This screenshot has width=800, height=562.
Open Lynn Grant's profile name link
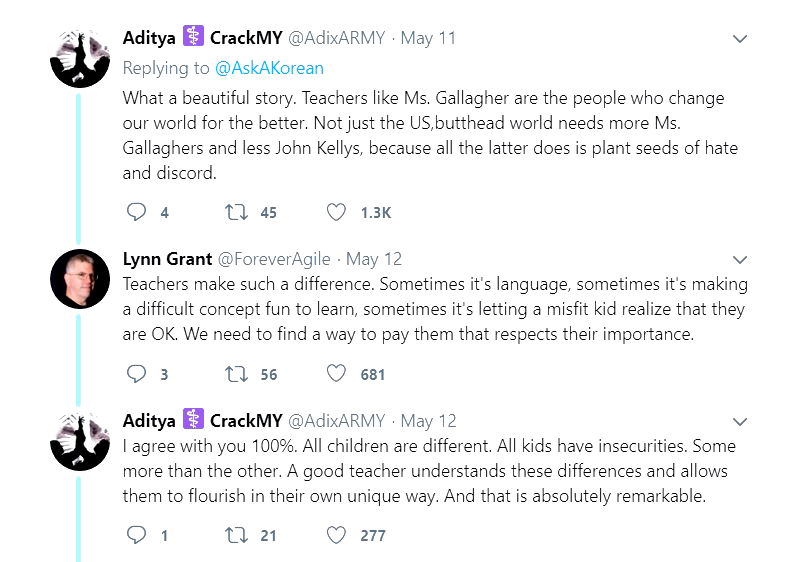167,259
